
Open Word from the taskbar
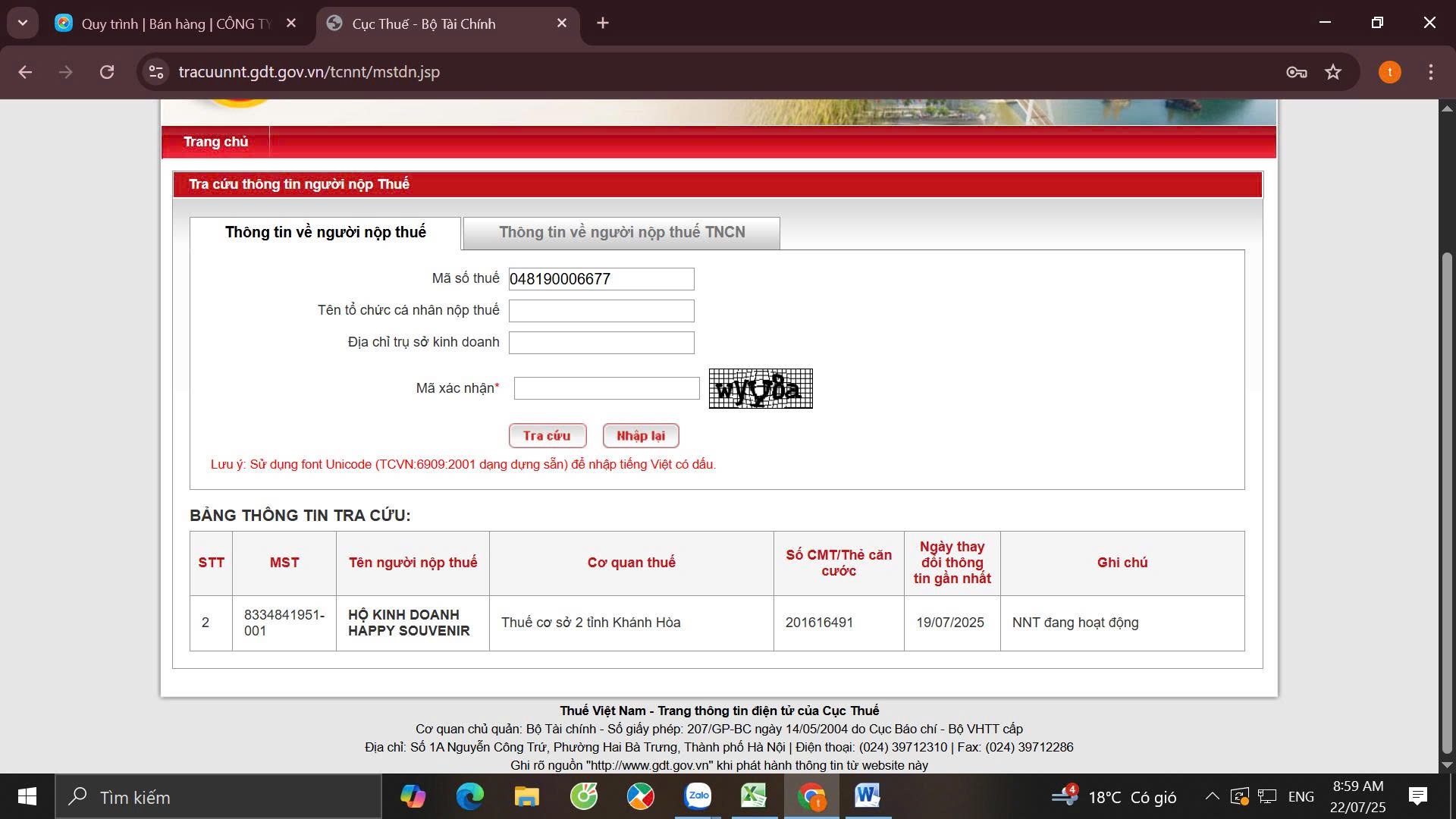tap(868, 796)
